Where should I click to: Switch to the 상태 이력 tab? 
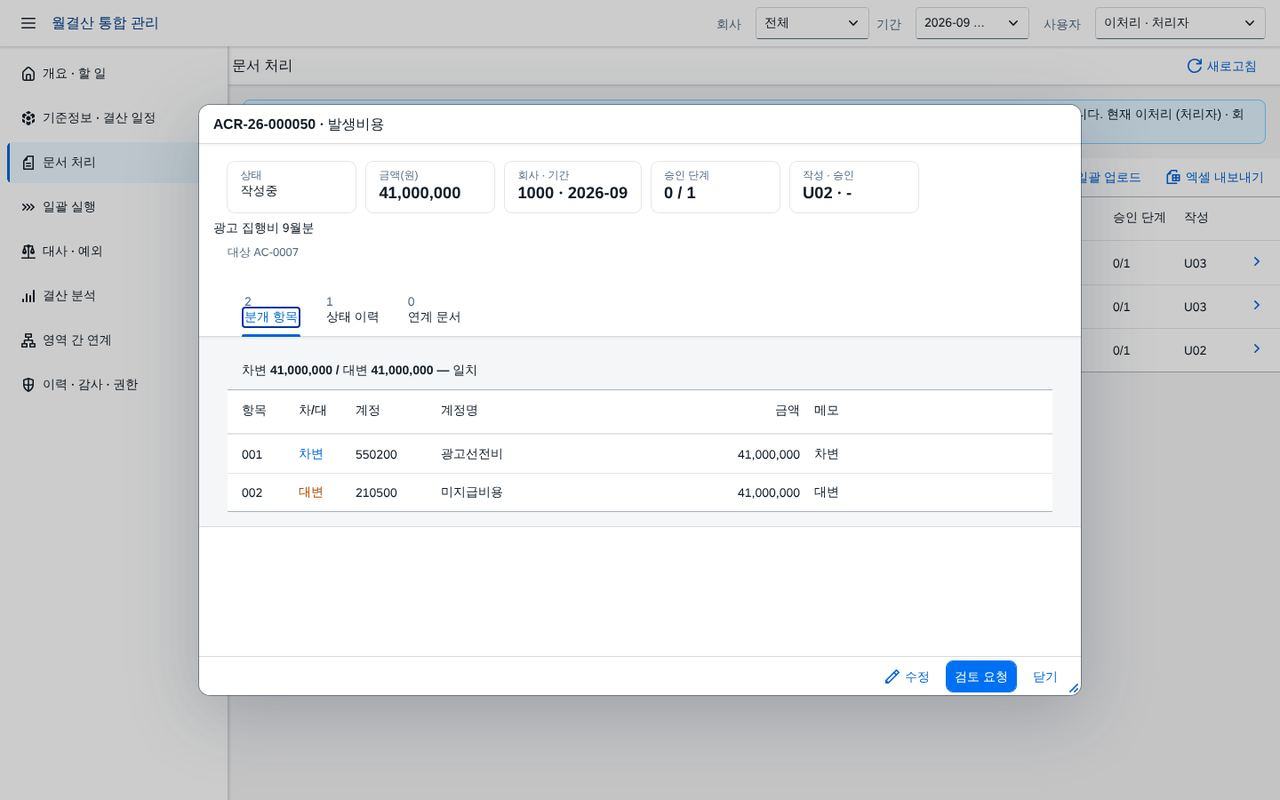[352, 311]
